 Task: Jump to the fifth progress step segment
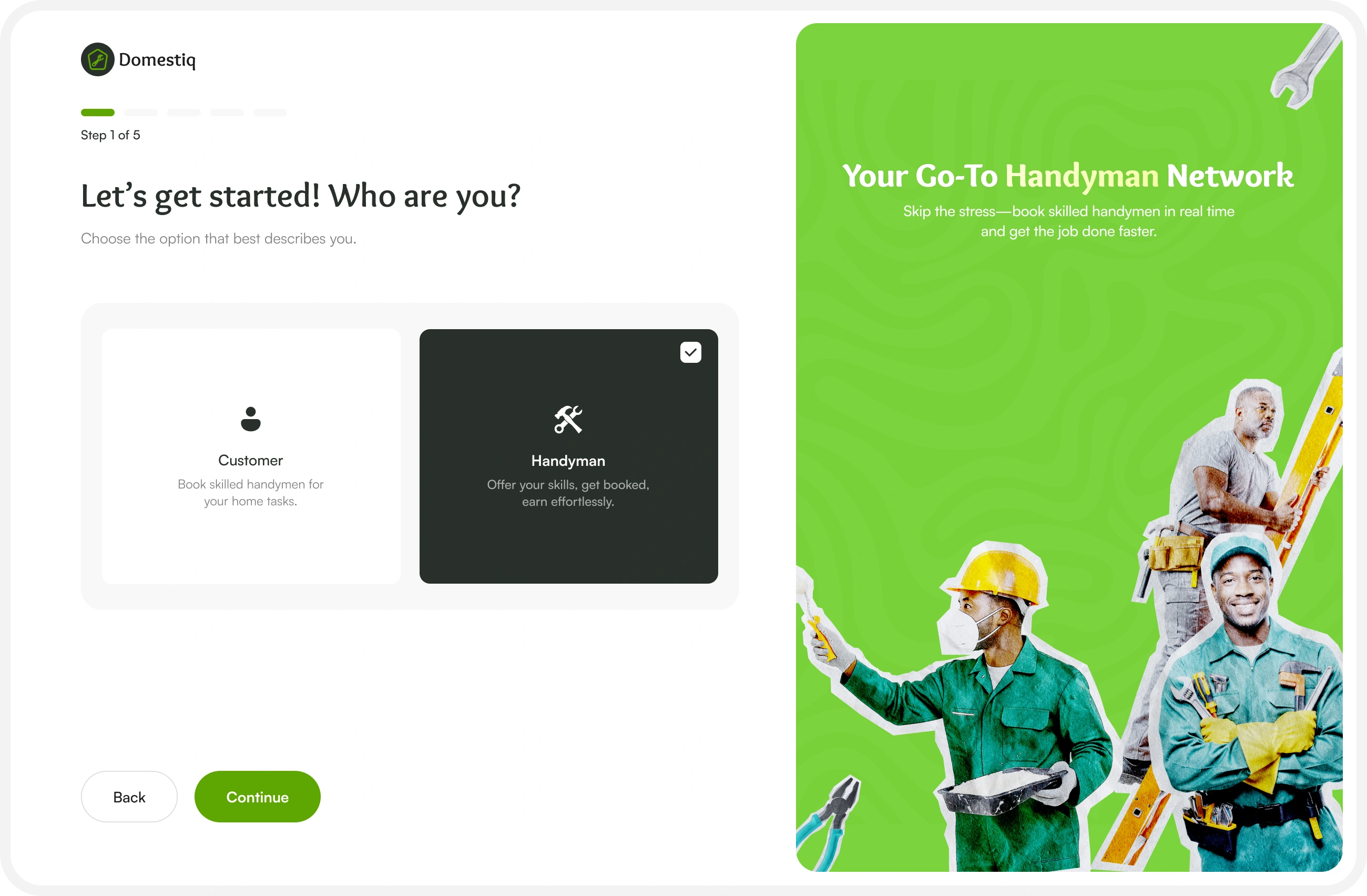[x=270, y=113]
